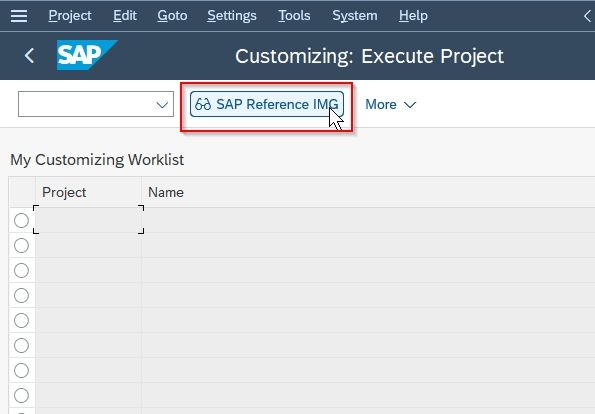
Task: Open the Help menu
Action: tap(413, 16)
